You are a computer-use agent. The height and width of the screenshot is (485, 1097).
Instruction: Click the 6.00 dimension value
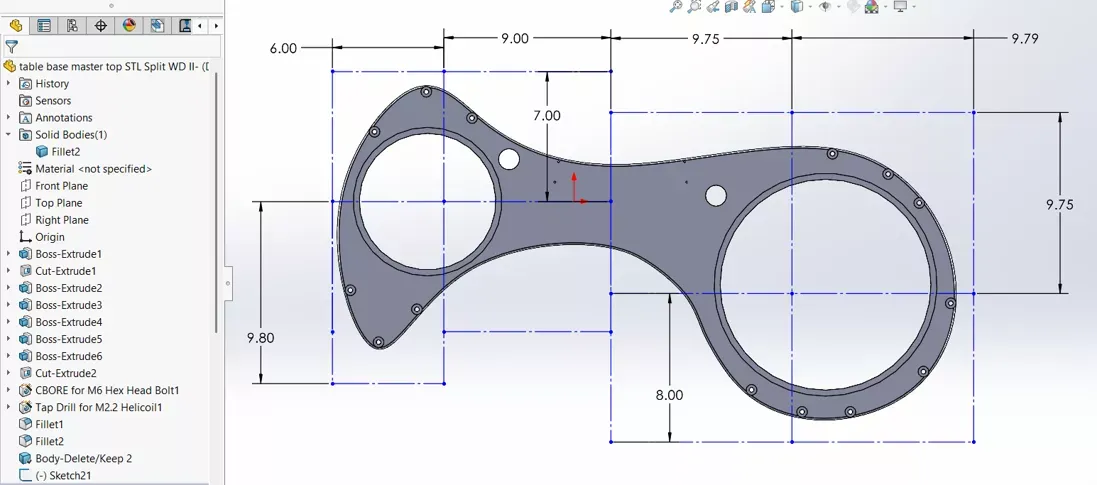(x=283, y=48)
